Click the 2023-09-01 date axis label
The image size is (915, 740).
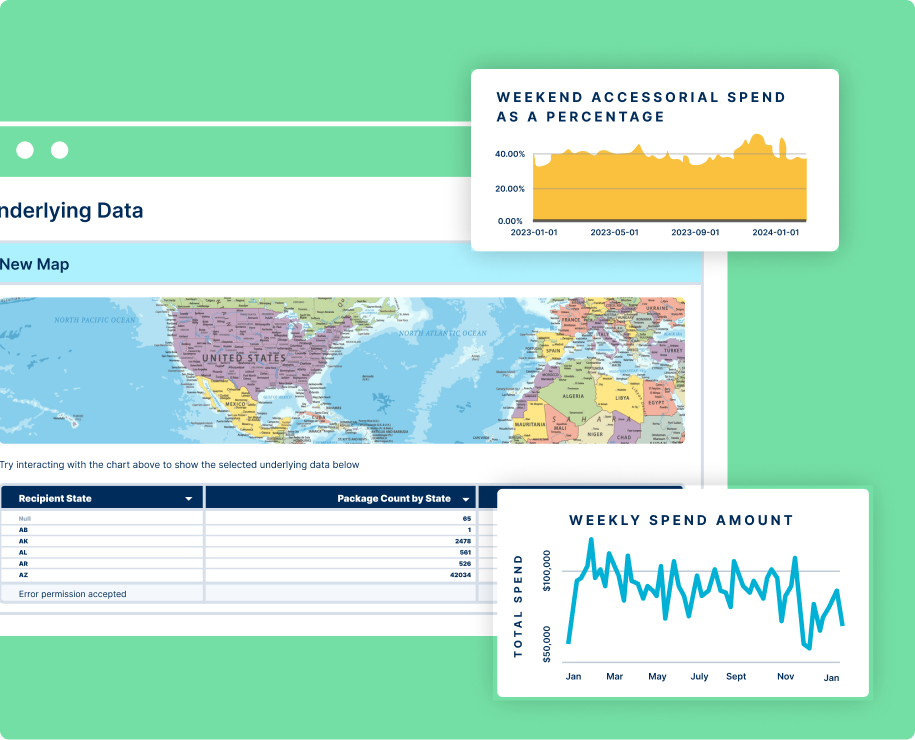pos(695,232)
